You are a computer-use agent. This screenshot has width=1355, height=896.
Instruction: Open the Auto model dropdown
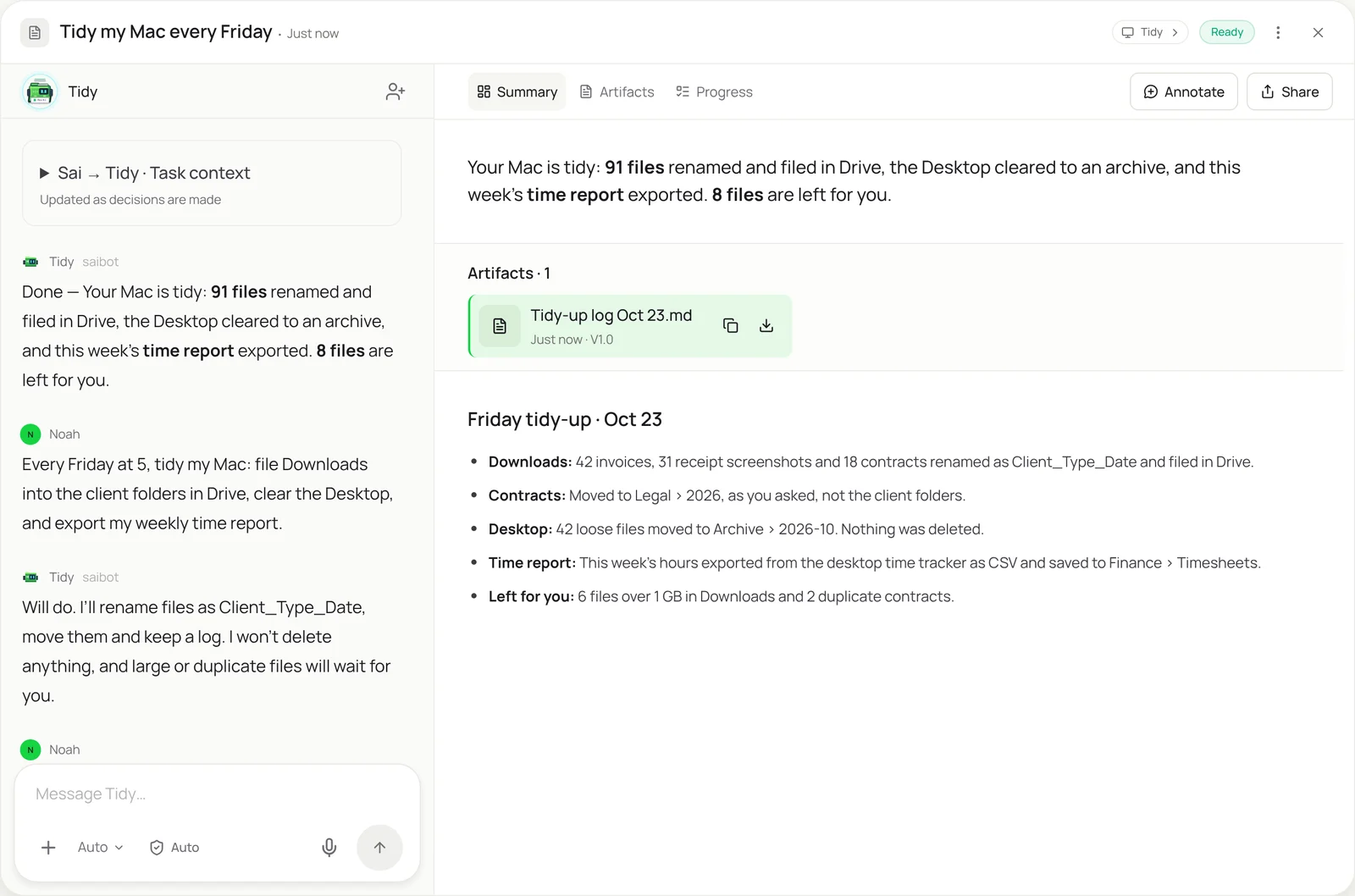[100, 847]
